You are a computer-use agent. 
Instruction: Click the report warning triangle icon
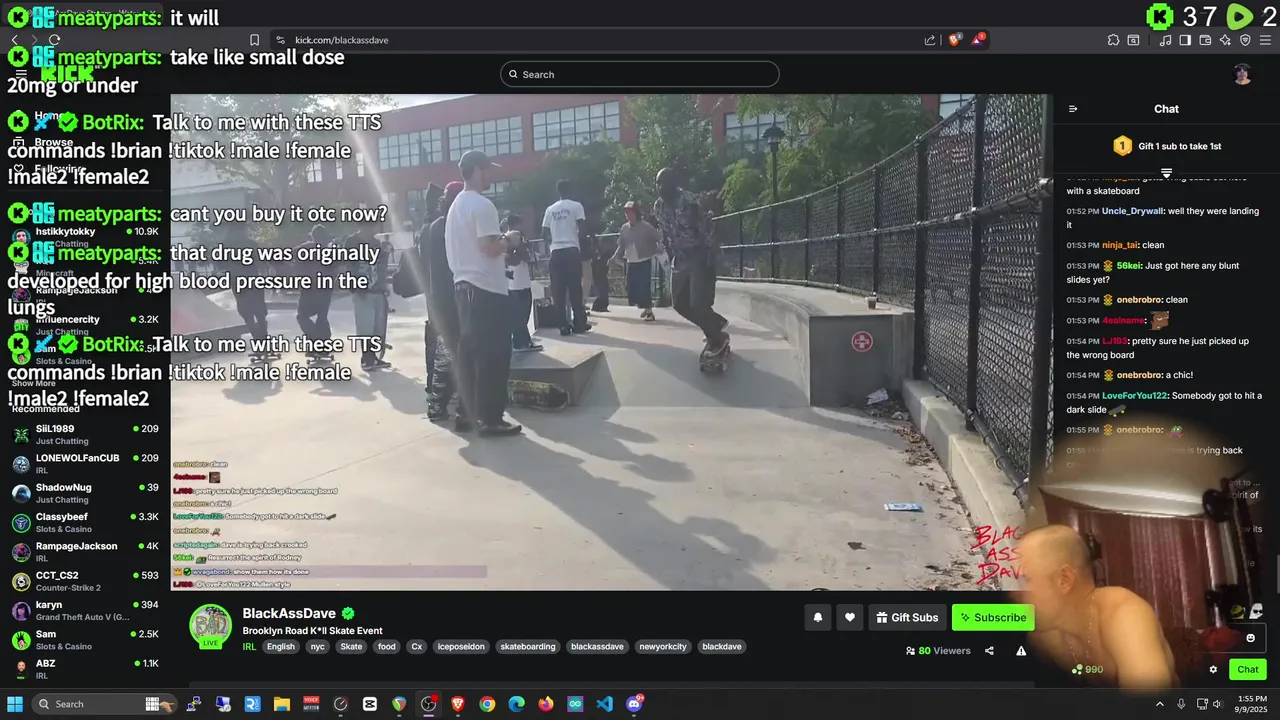coord(1021,651)
